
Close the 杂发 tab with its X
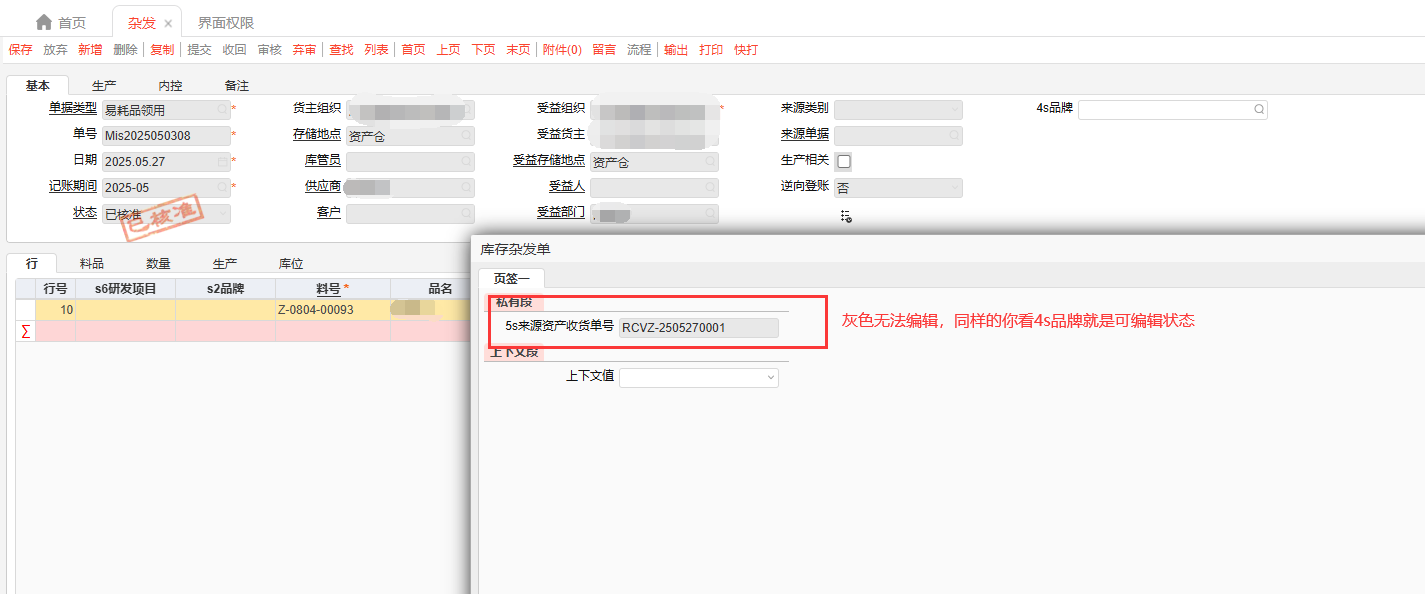168,23
